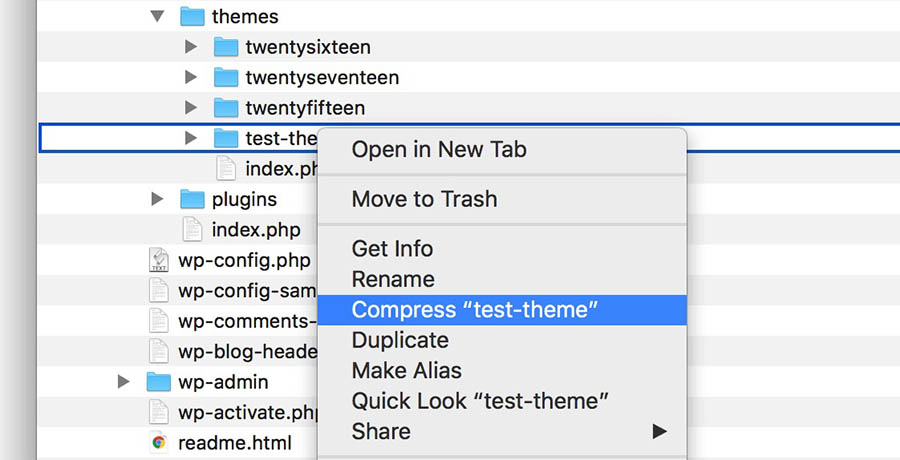This screenshot has height=460, width=900.
Task: Click the twentysixteen folder icon
Action: click(226, 47)
